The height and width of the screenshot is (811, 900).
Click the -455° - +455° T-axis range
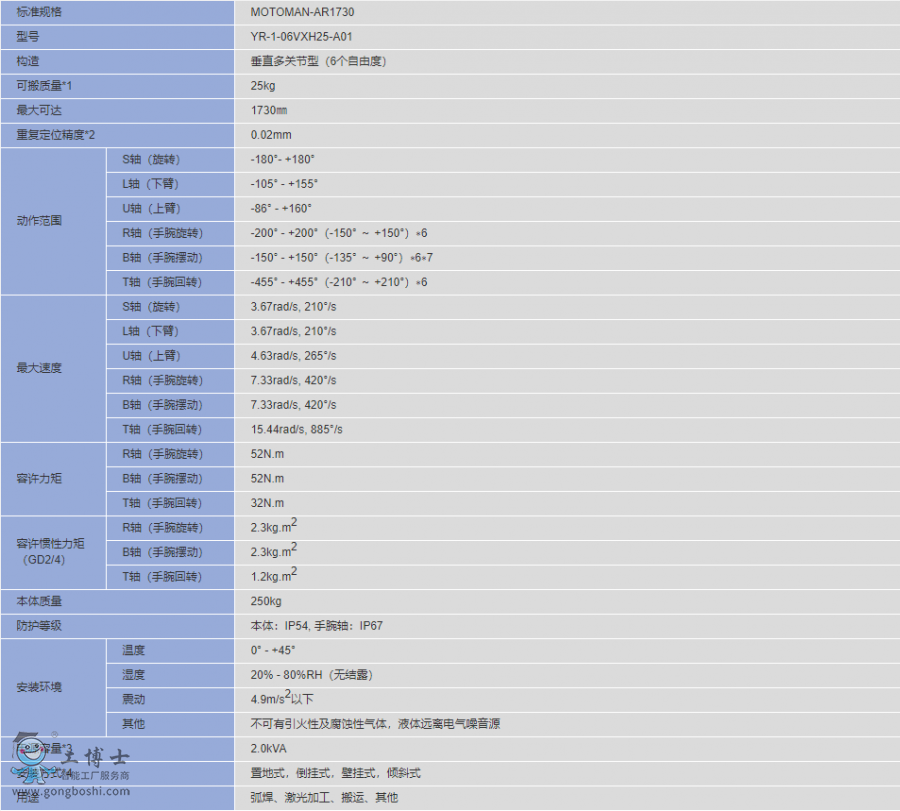(x=339, y=282)
